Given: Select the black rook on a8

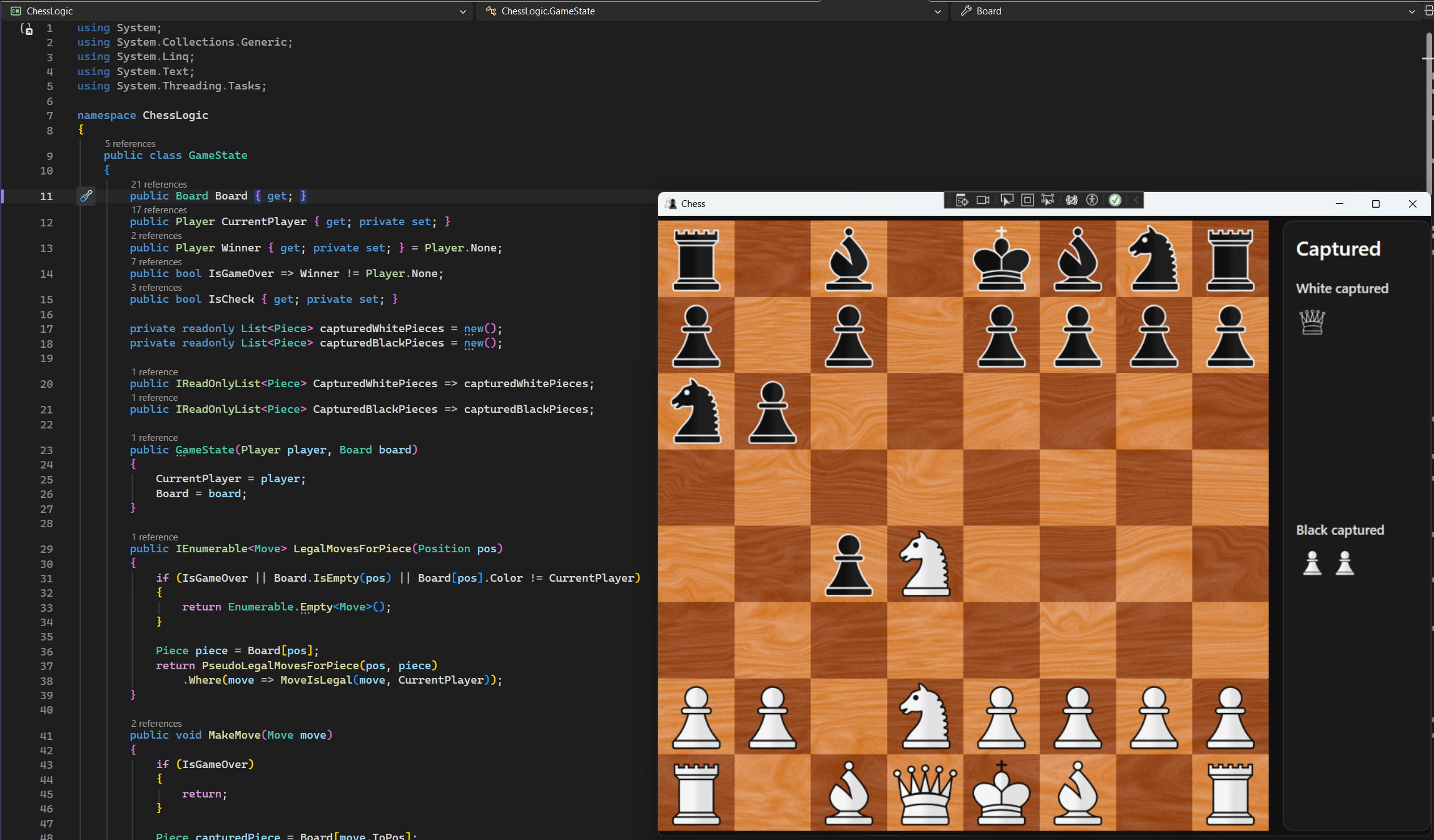Looking at the screenshot, I should click(x=696, y=259).
